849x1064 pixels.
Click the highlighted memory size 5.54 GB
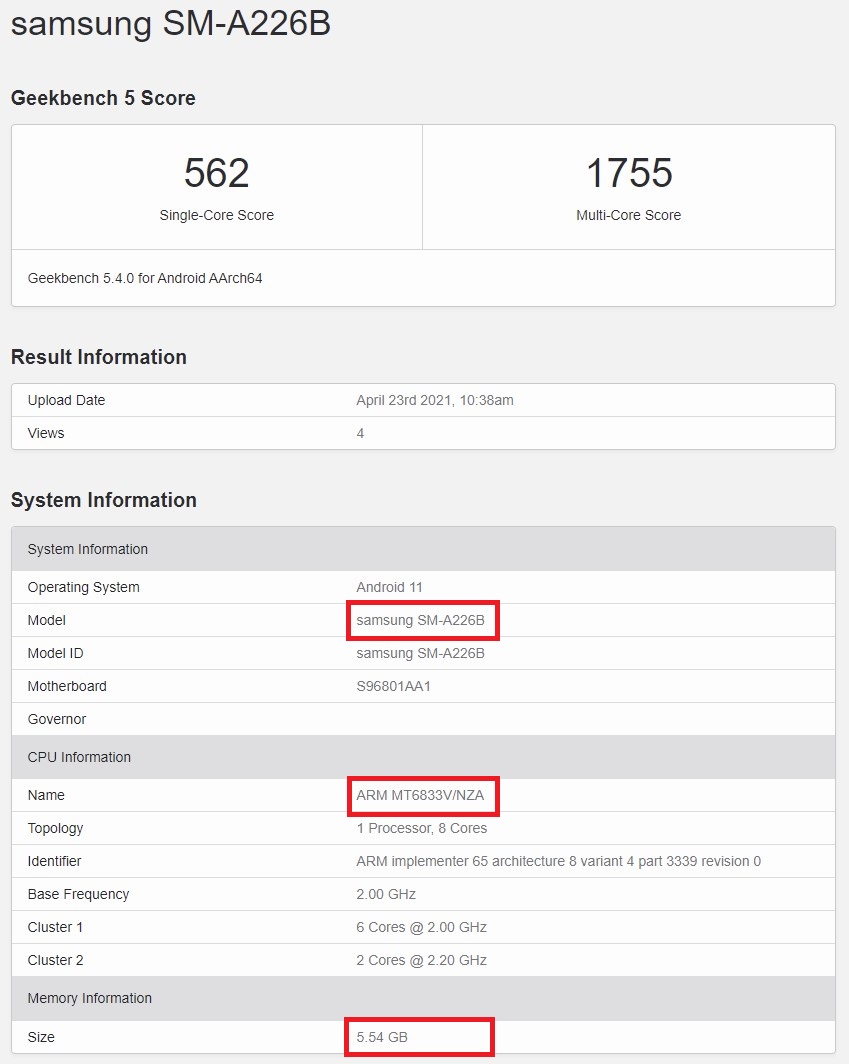point(382,1037)
